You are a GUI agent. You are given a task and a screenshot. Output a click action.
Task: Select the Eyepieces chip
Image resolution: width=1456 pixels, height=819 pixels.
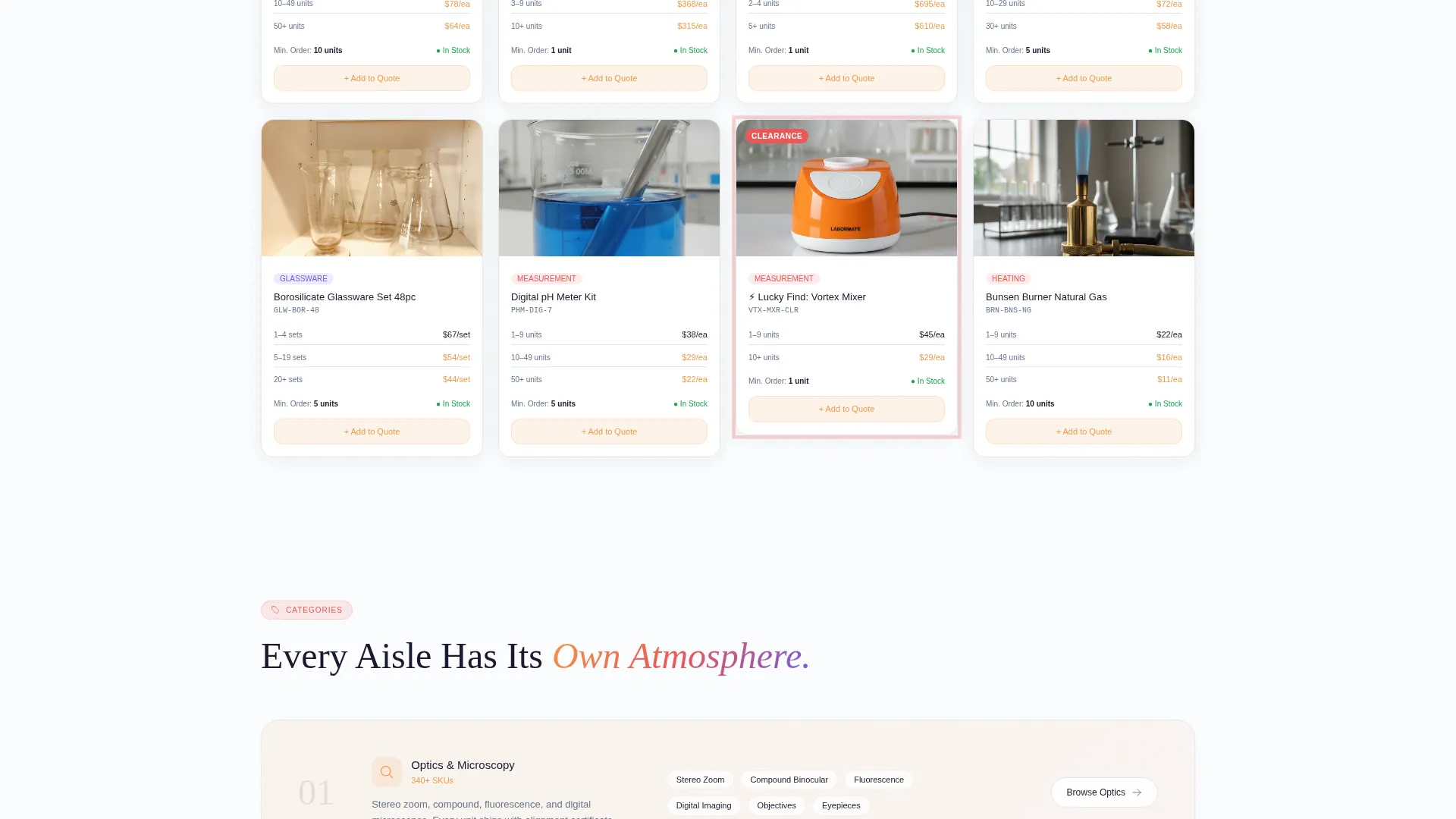point(841,805)
